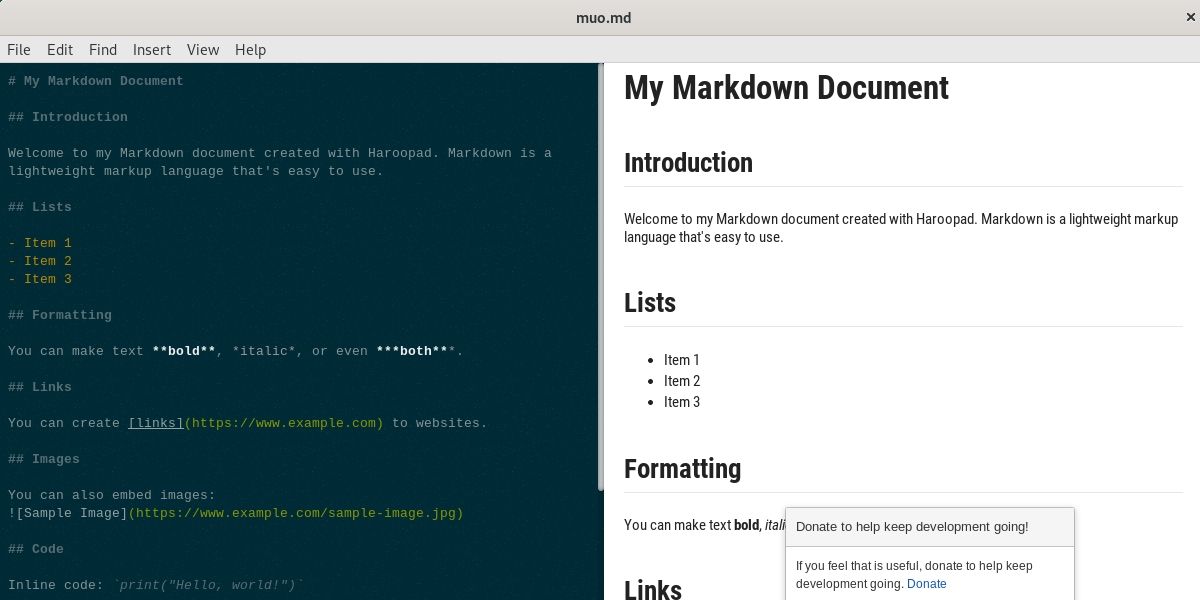This screenshot has width=1200, height=600.
Task: Click the muo.md title bar
Action: click(603, 17)
